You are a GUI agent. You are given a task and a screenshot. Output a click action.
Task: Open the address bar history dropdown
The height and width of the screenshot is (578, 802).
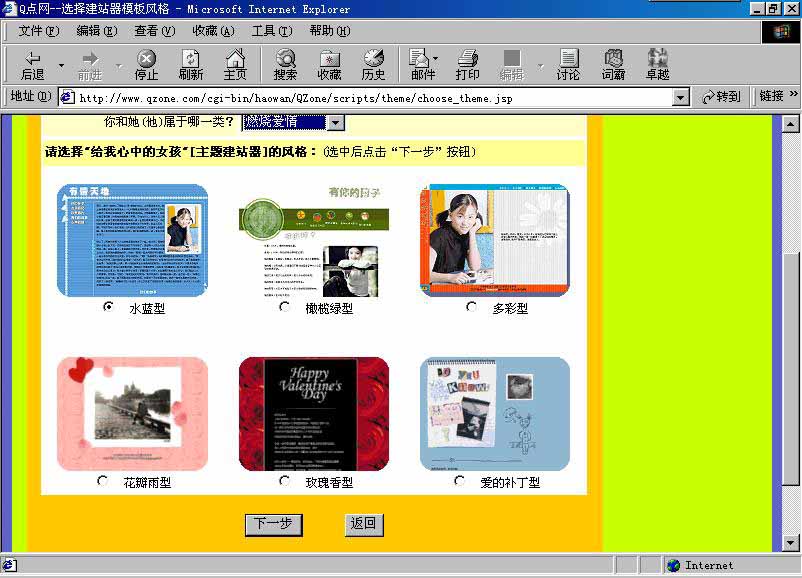pyautogui.click(x=682, y=97)
